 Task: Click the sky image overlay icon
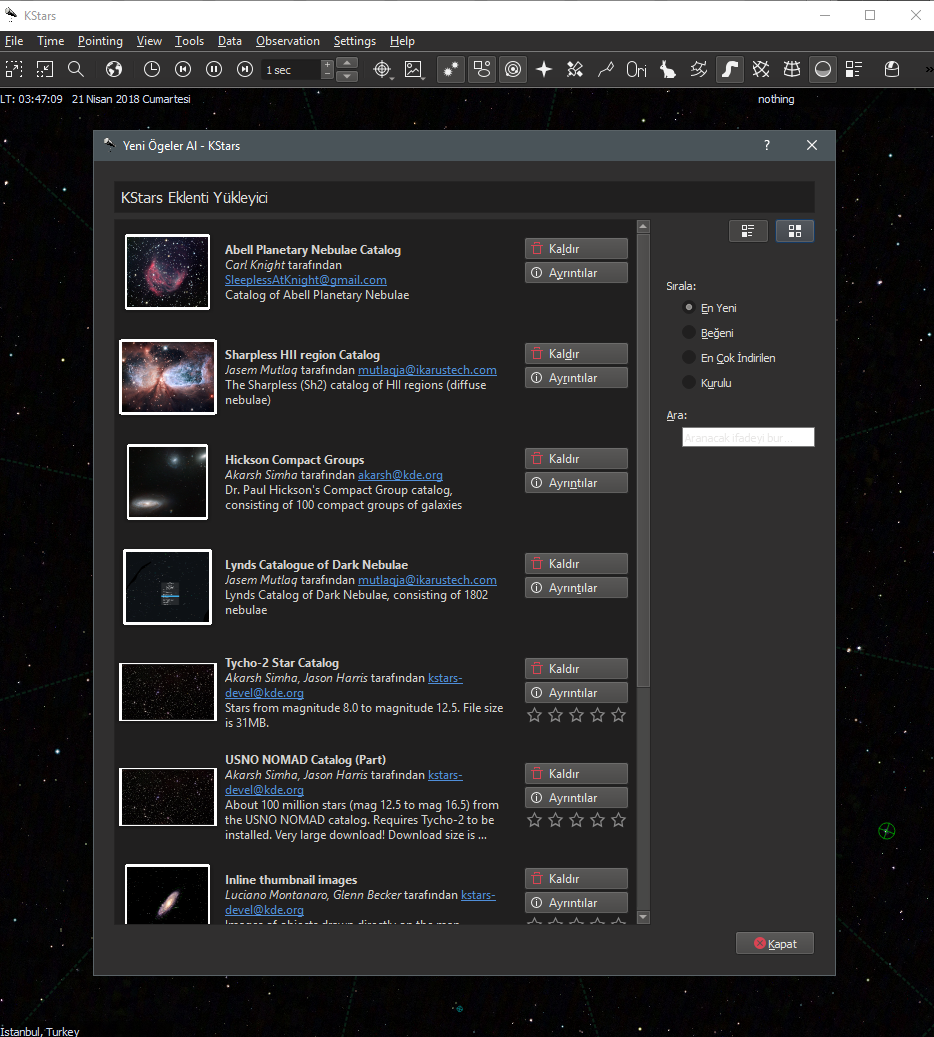coord(413,69)
